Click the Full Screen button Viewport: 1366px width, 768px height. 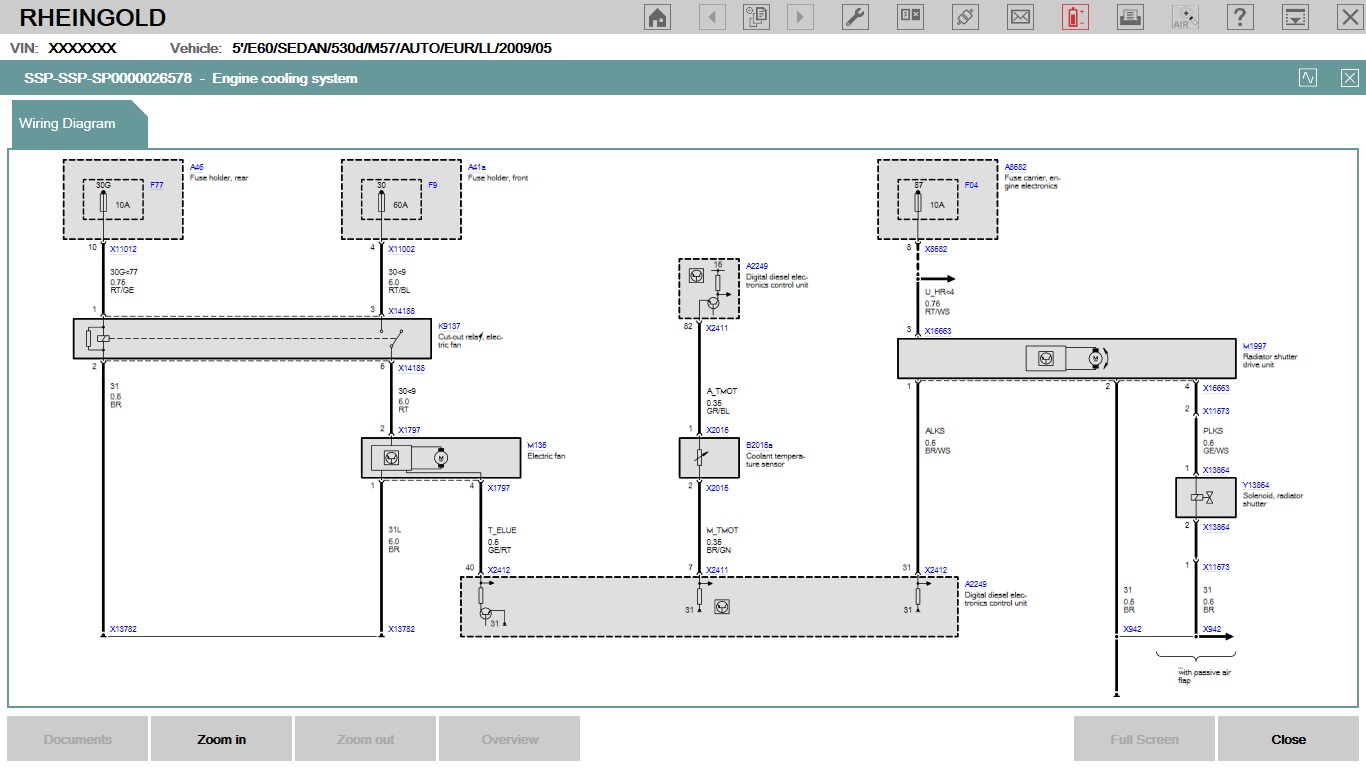click(x=1144, y=740)
